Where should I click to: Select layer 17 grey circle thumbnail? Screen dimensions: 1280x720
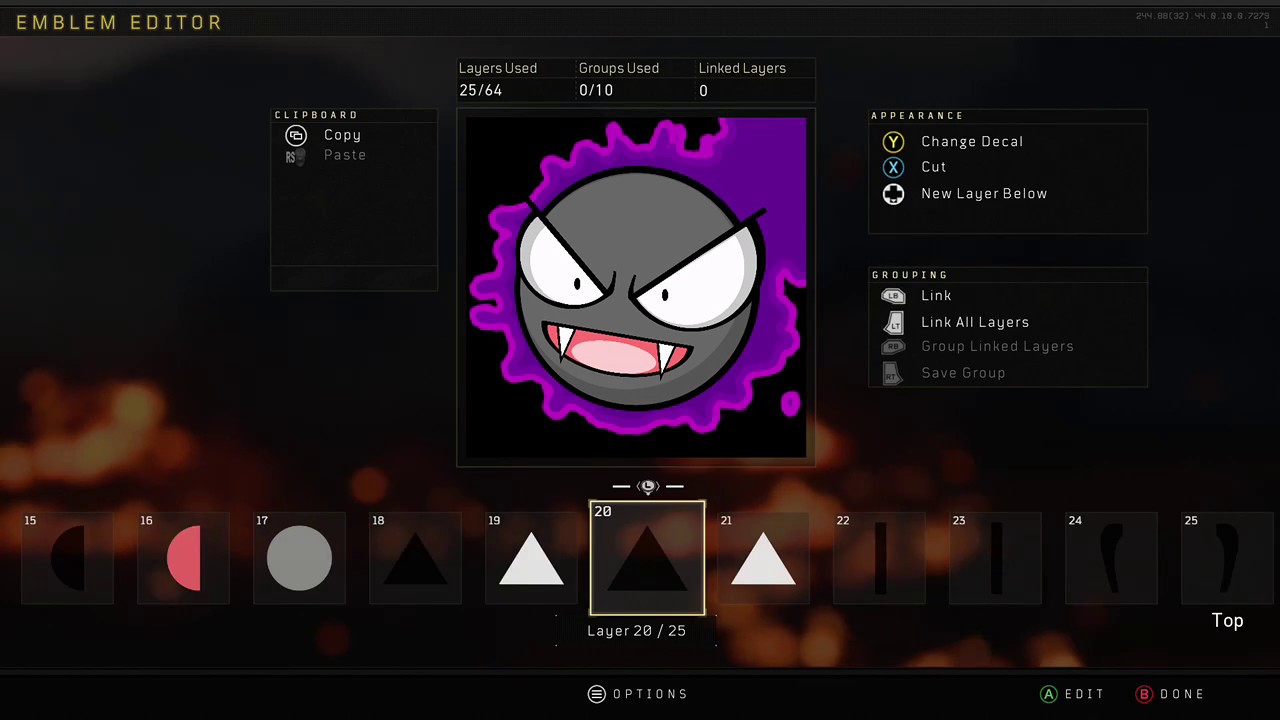coord(299,558)
